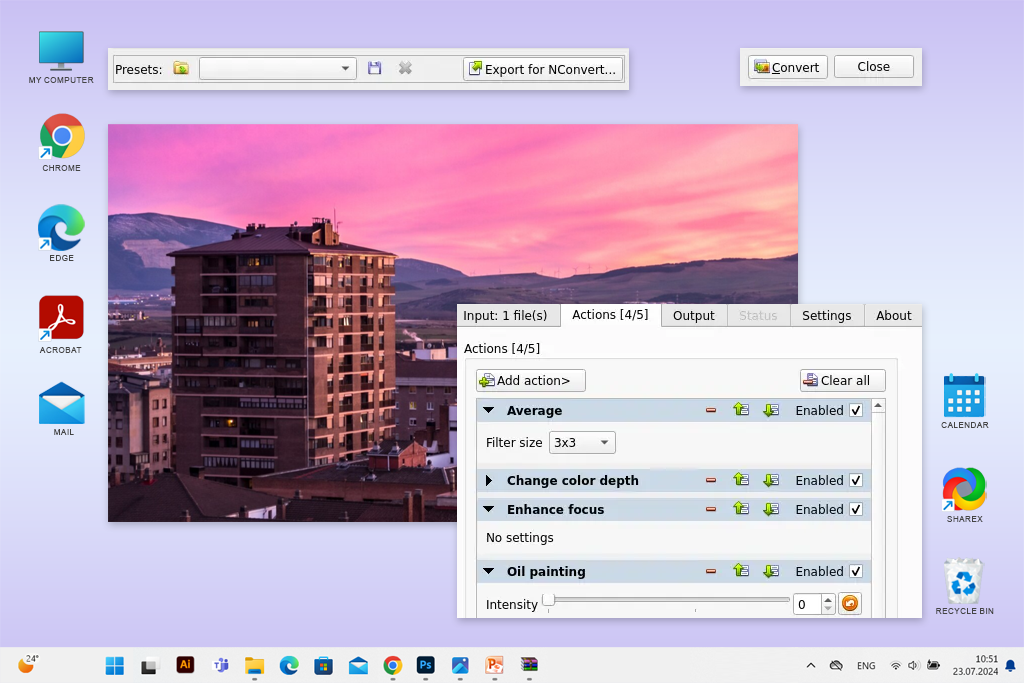The height and width of the screenshot is (683, 1024).
Task: Open presets folder icon
Action: coord(181,68)
